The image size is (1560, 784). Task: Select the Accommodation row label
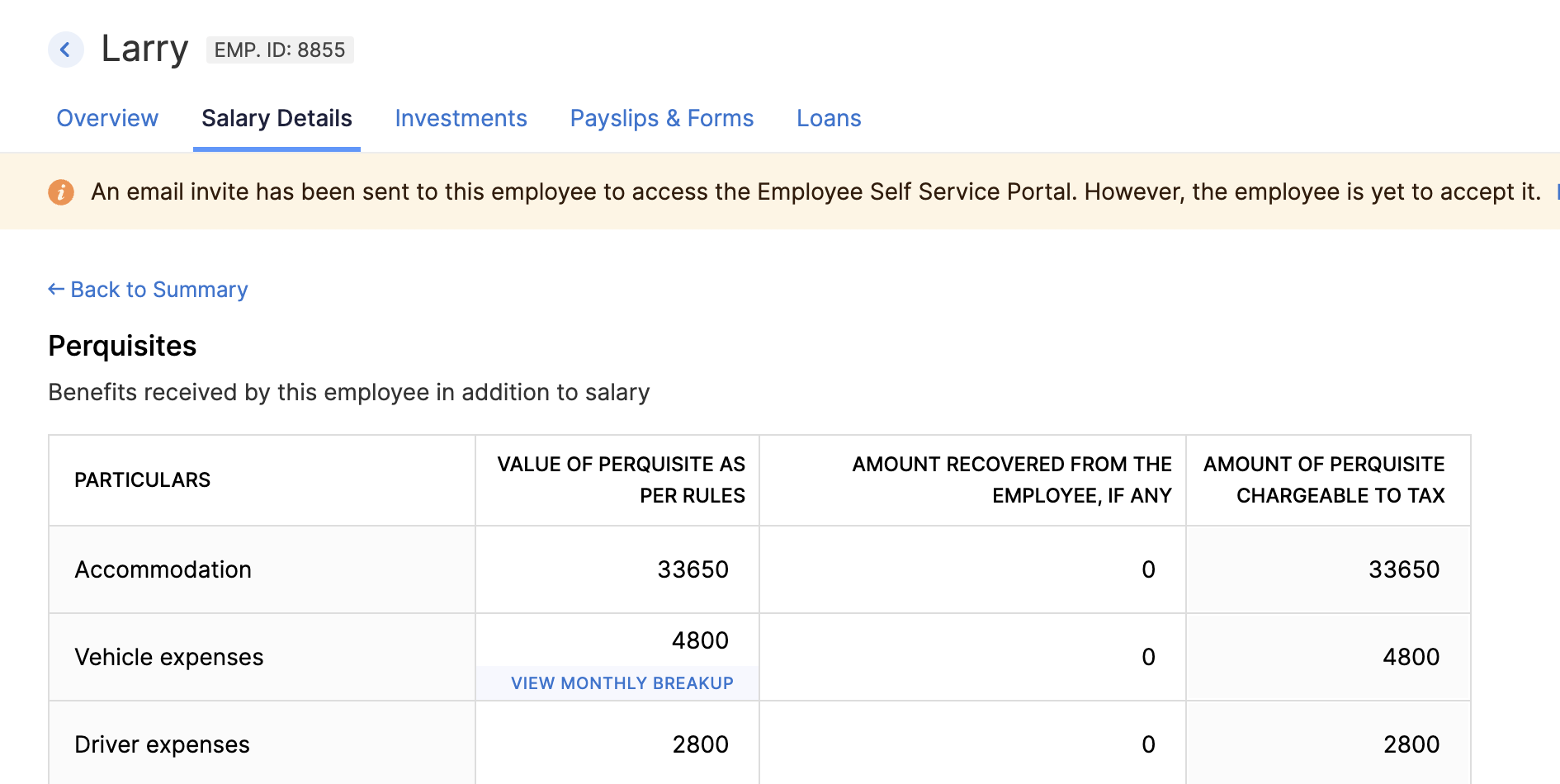pyautogui.click(x=163, y=569)
